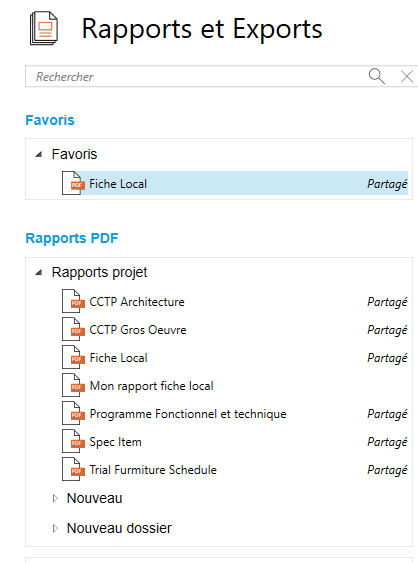418x563 pixels.
Task: Click the Rapports et Exports header icon
Action: (44, 28)
